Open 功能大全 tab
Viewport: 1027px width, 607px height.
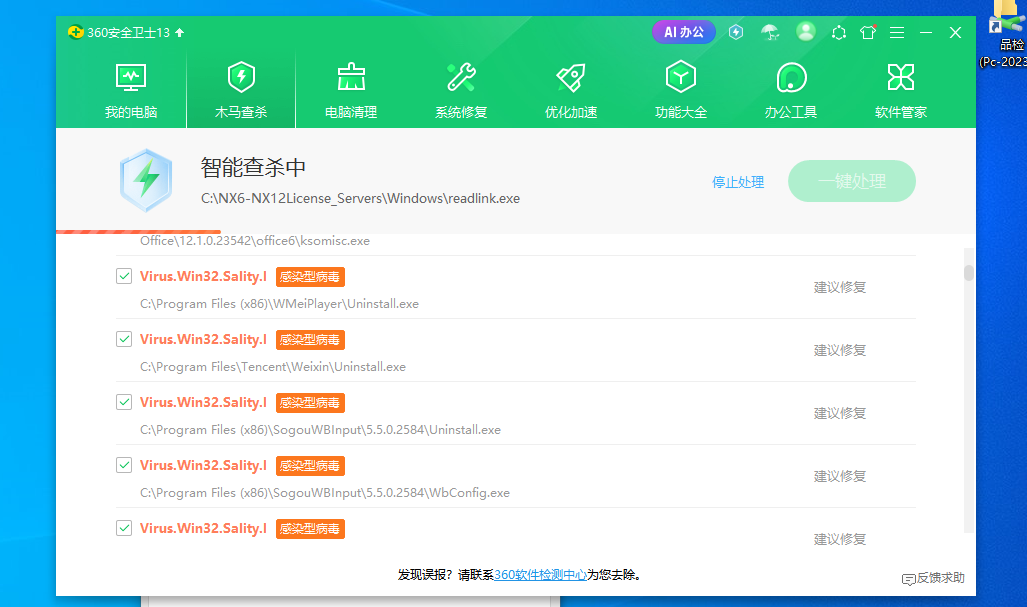coord(681,90)
